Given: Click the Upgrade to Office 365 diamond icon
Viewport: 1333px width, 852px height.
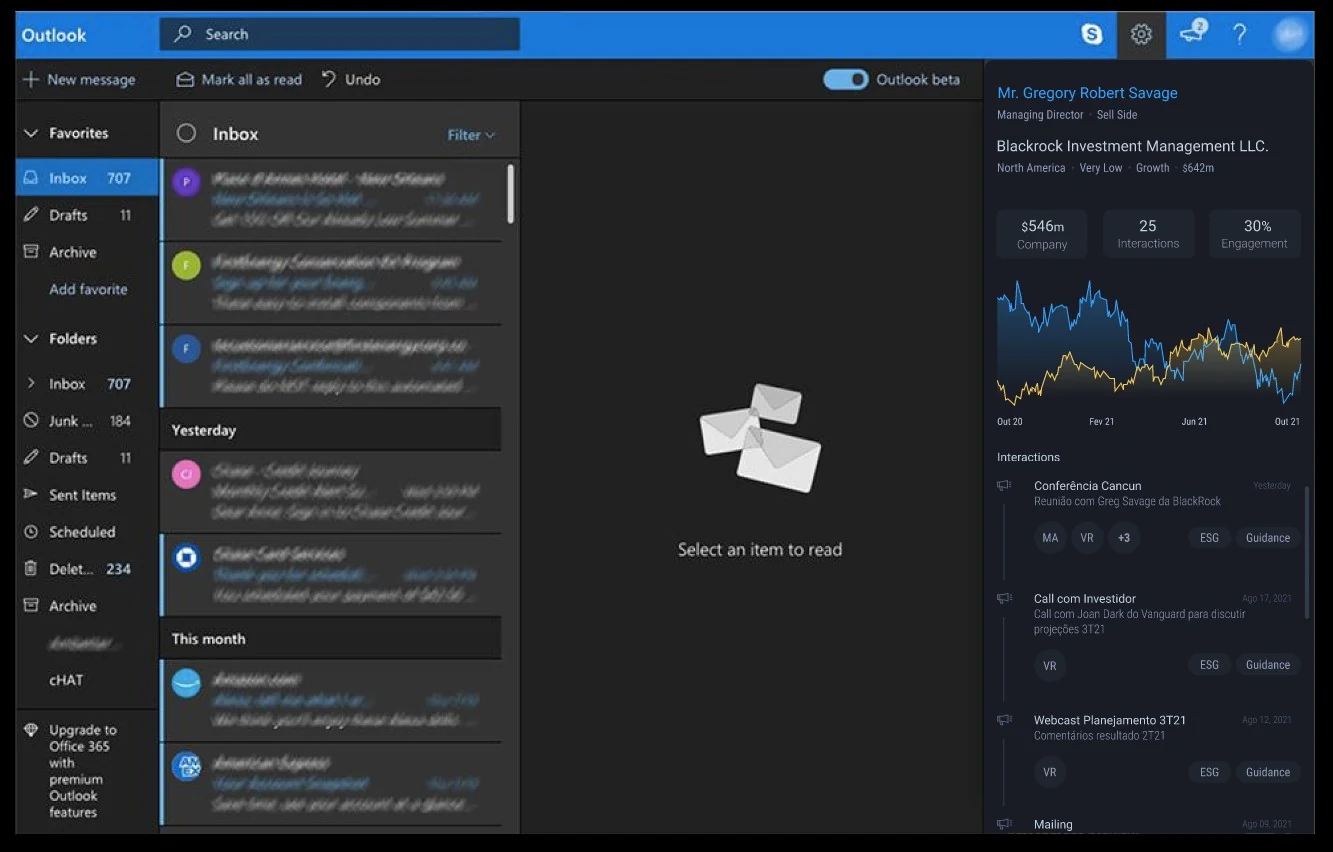Looking at the screenshot, I should (x=31, y=730).
